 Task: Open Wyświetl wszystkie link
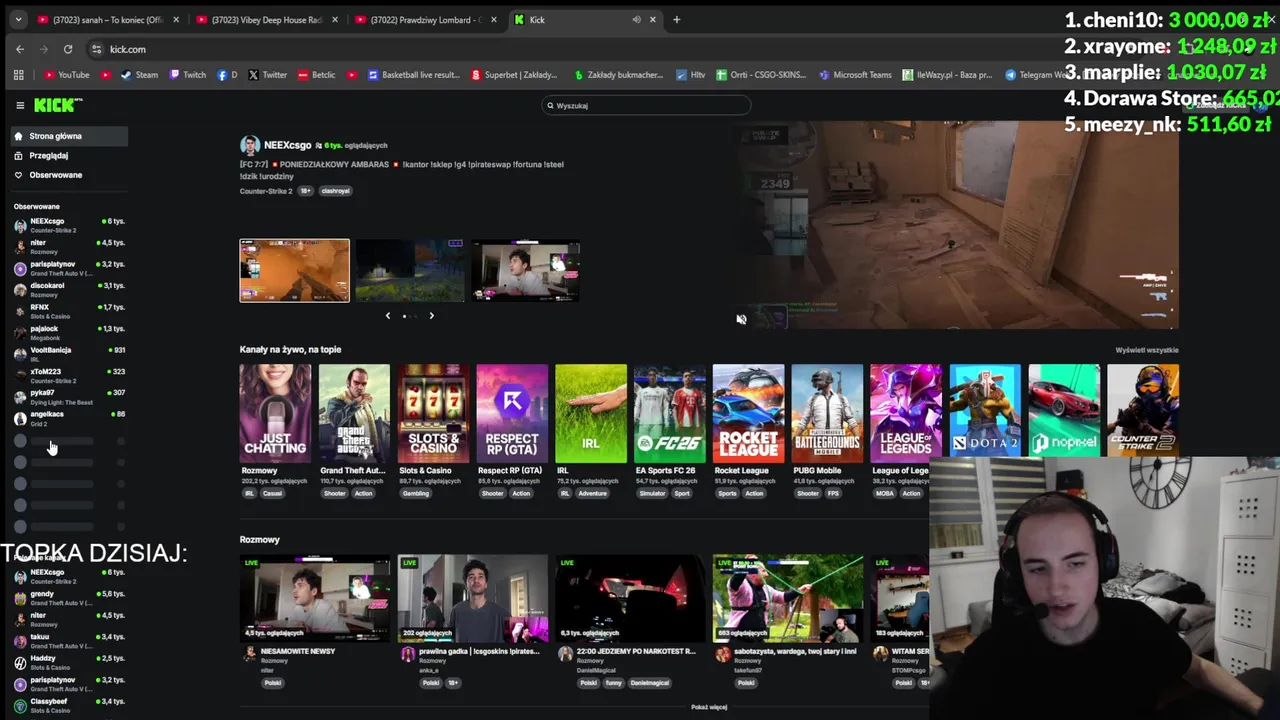1147,350
